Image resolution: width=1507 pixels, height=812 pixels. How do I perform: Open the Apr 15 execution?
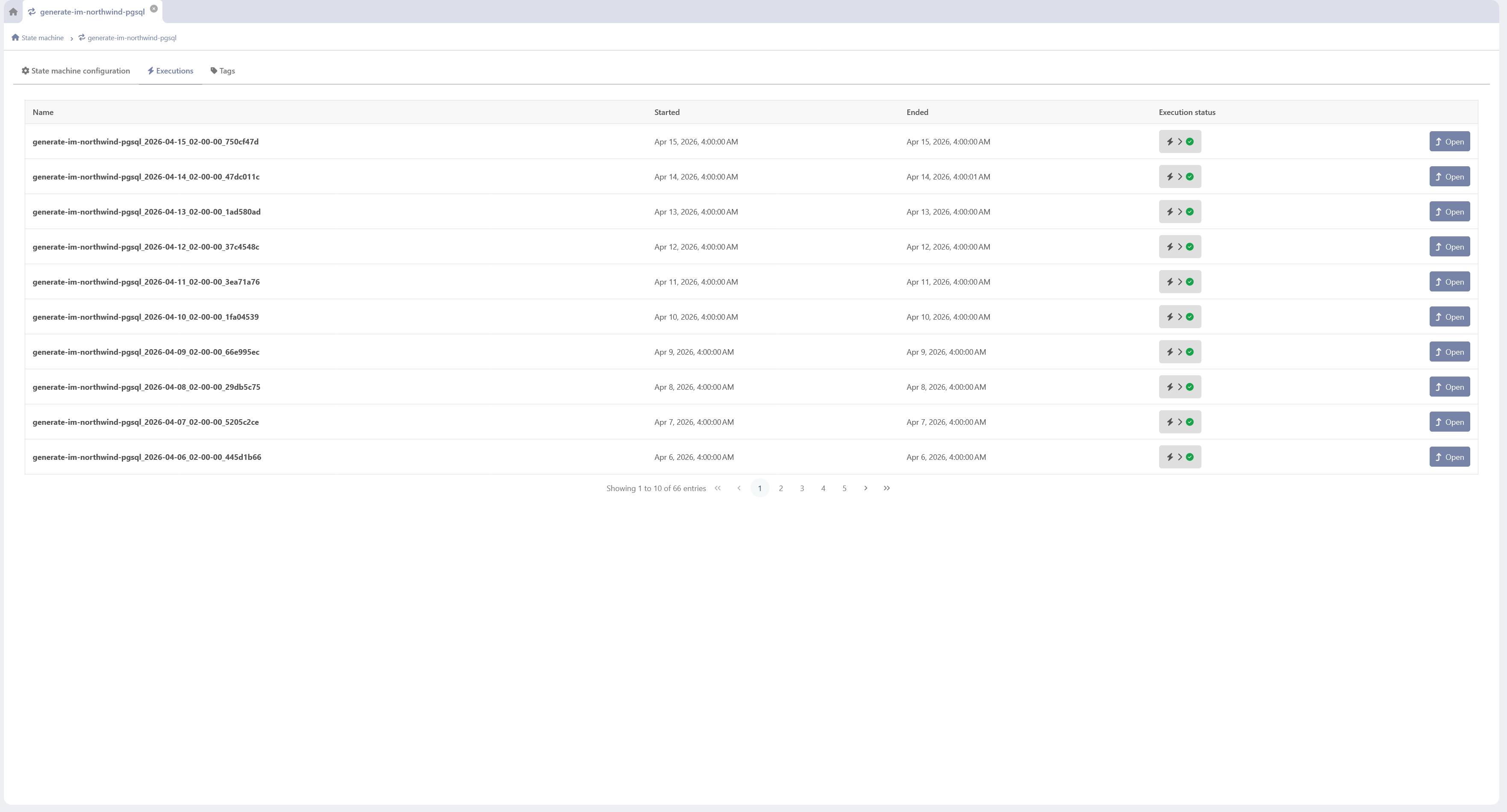coord(1449,141)
